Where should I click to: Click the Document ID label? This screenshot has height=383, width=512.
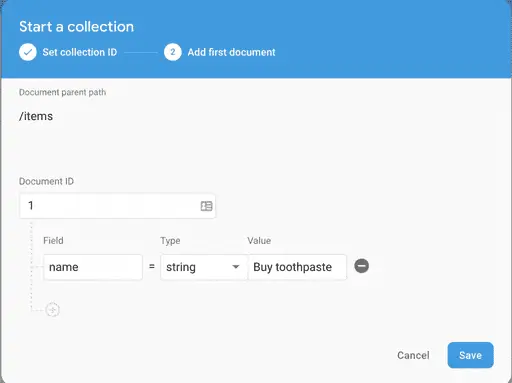pyautogui.click(x=46, y=181)
